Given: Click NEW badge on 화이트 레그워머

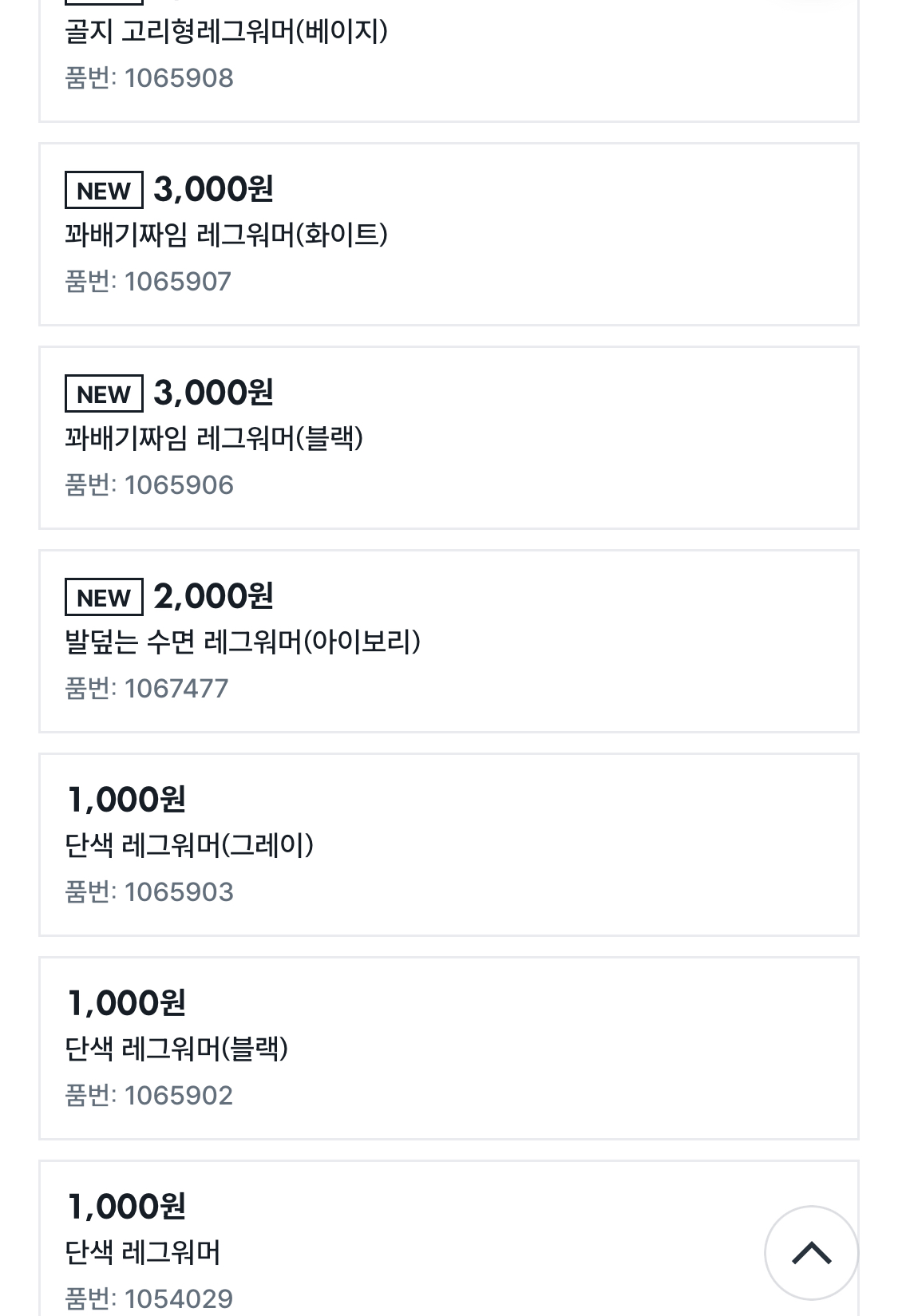Looking at the screenshot, I should pyautogui.click(x=104, y=191).
